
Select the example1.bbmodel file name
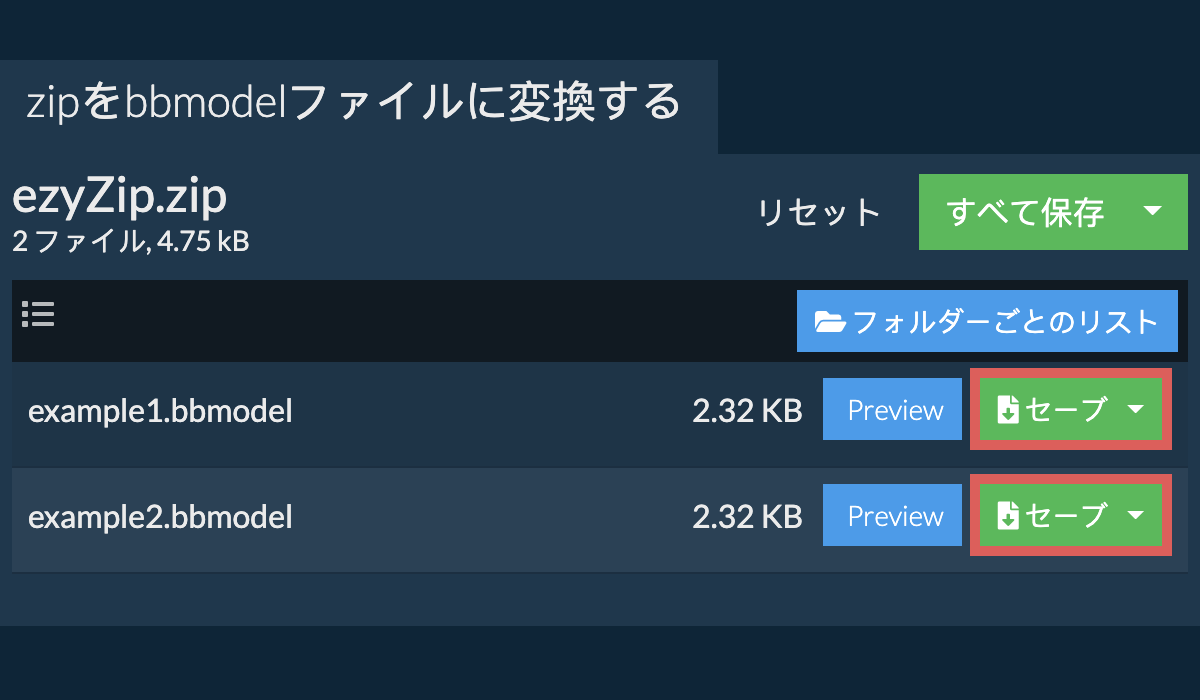(160, 411)
